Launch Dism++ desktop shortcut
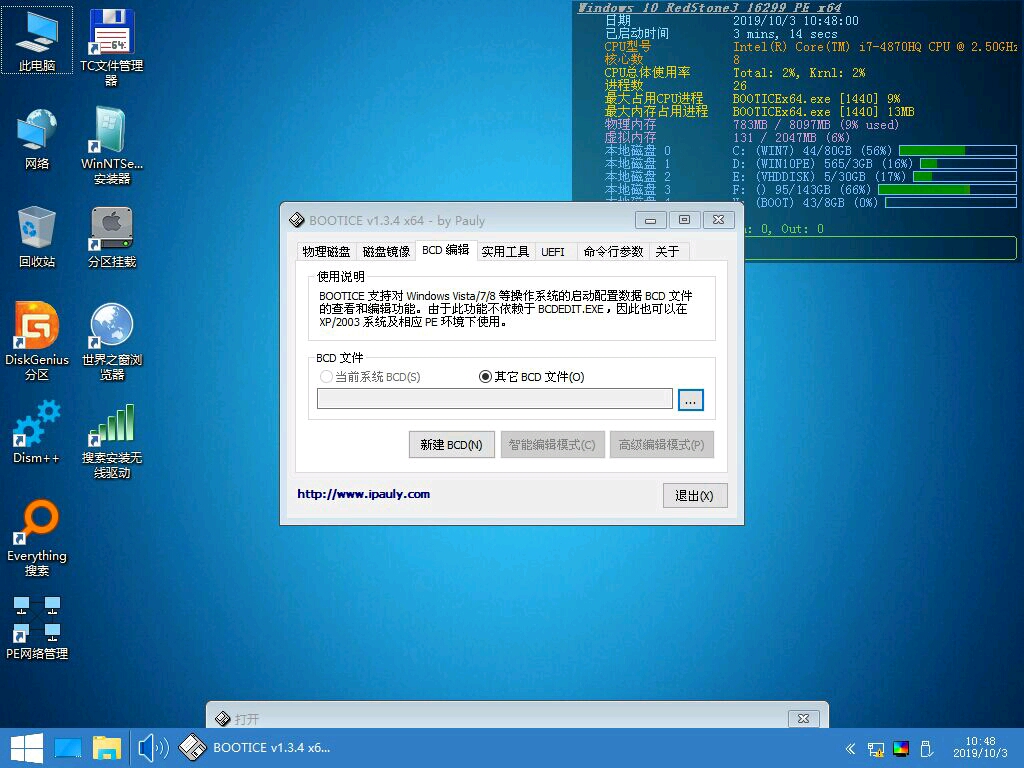 pos(37,432)
